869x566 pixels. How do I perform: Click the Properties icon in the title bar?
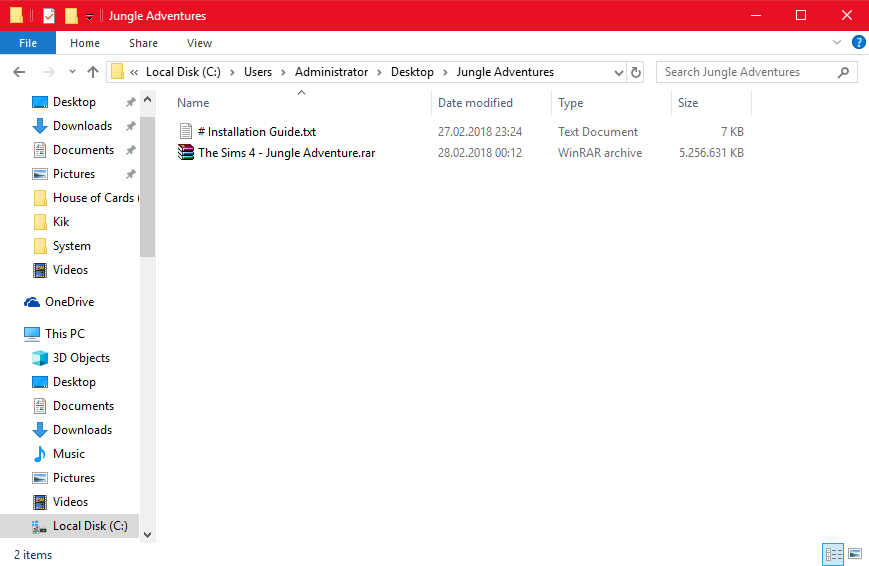click(49, 16)
